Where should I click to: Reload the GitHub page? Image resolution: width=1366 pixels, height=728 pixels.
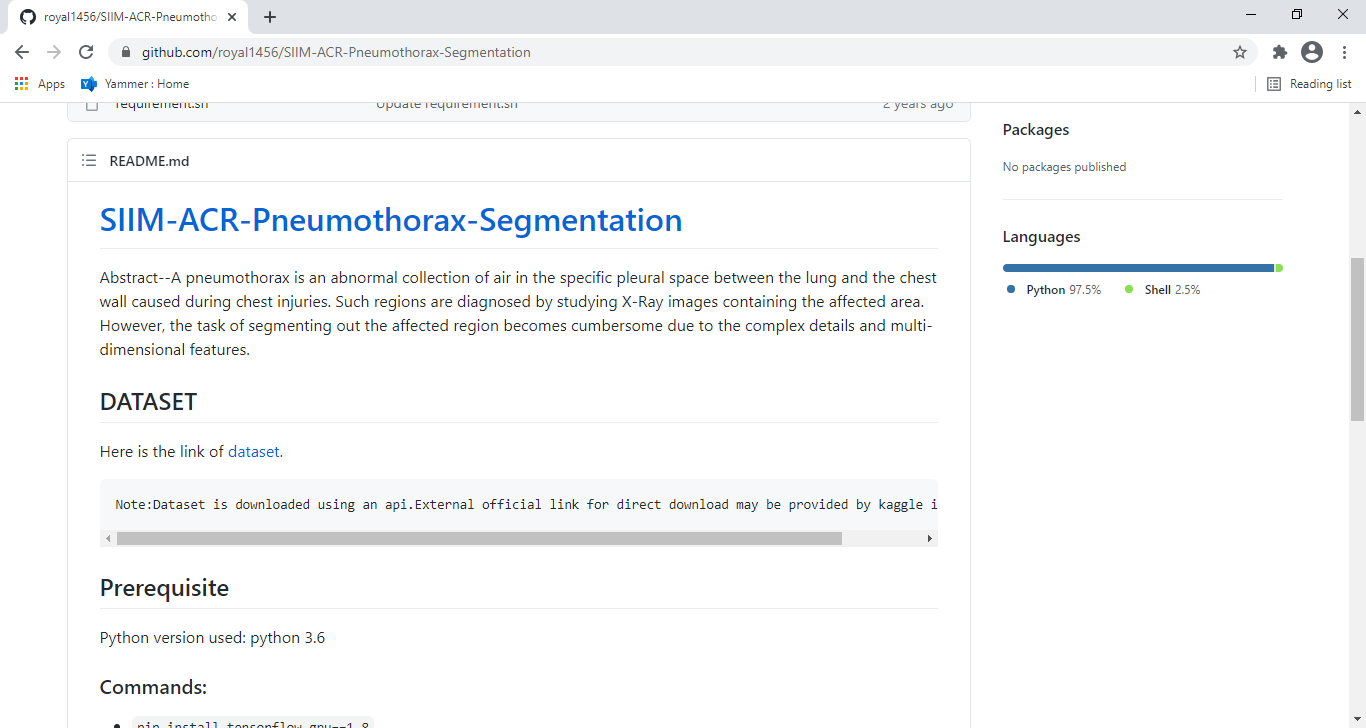point(86,52)
